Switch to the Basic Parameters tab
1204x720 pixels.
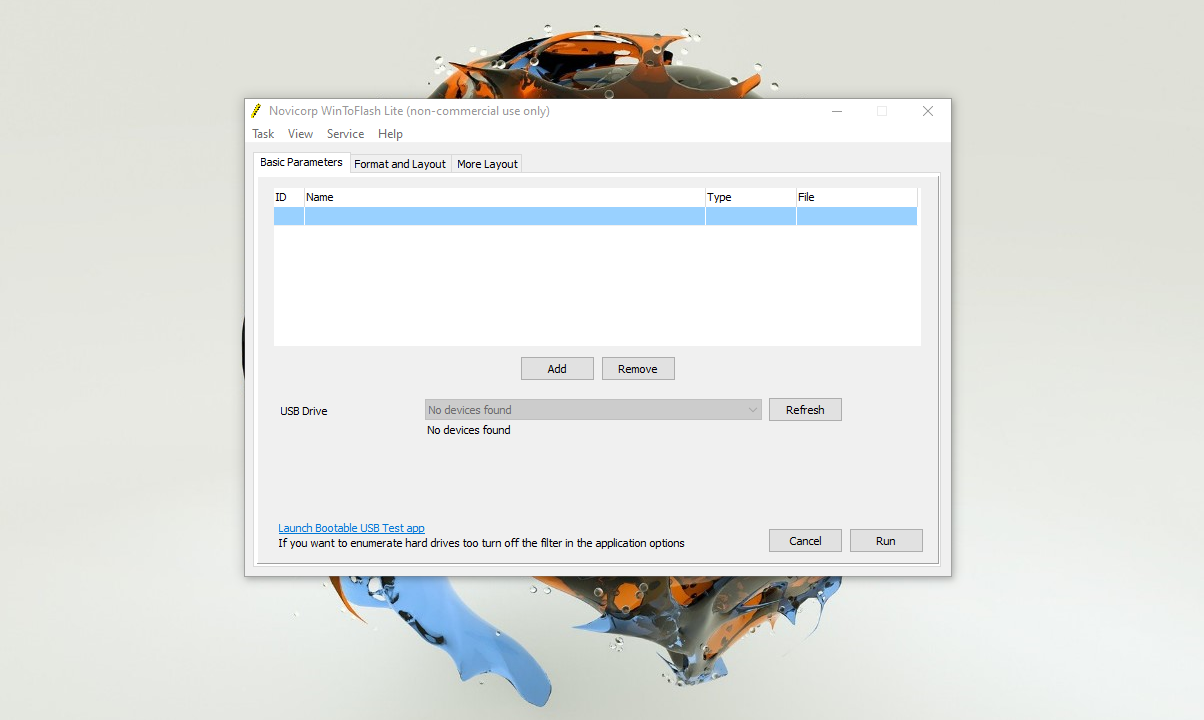coord(301,162)
